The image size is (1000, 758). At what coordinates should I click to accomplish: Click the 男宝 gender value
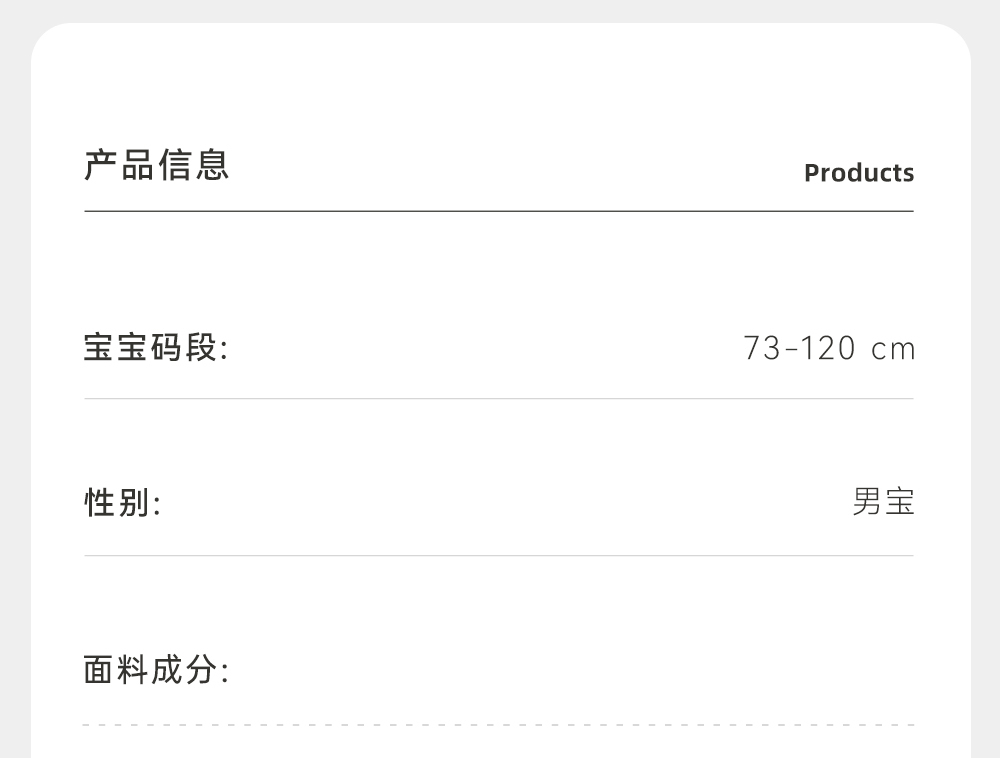(x=883, y=502)
